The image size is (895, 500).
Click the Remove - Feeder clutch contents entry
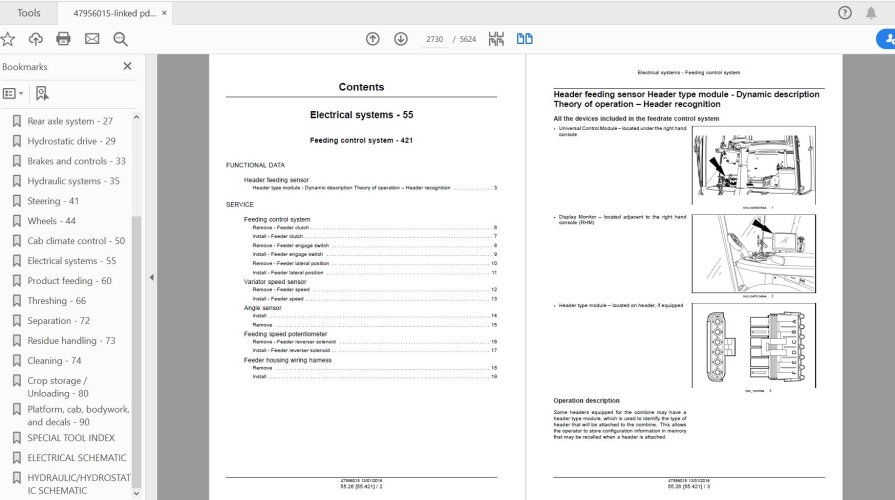pos(374,228)
